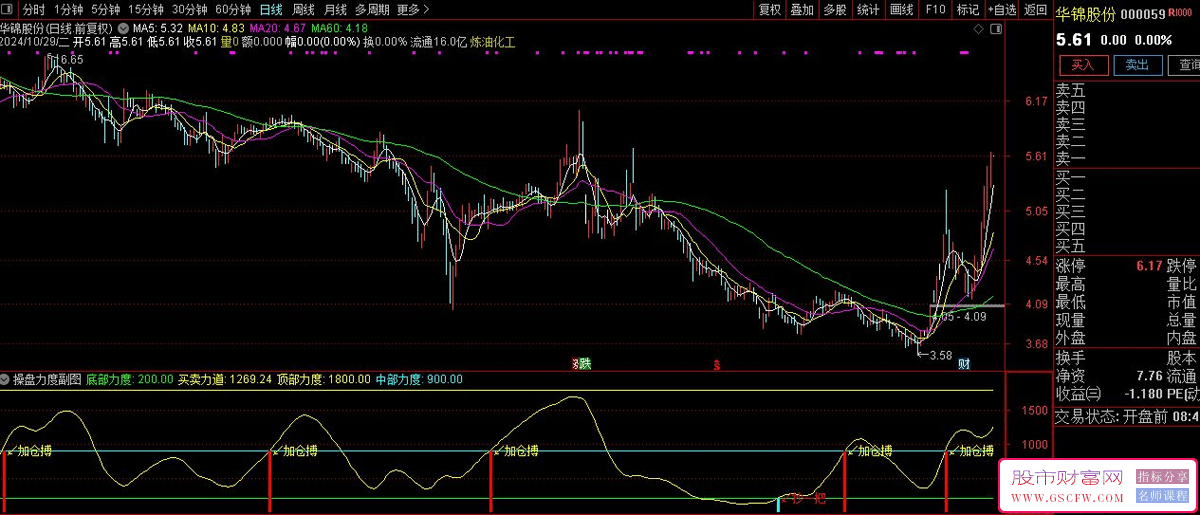Click the 卖五 order book row
Viewport: 1200px width, 515px height.
(x=1128, y=91)
